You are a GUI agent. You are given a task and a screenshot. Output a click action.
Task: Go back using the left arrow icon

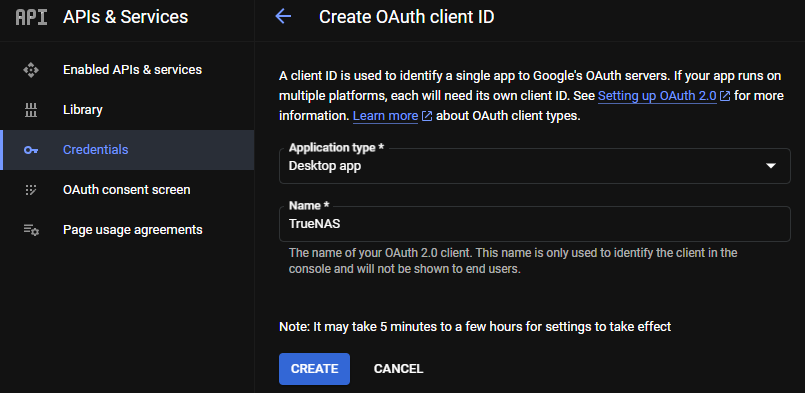(283, 16)
